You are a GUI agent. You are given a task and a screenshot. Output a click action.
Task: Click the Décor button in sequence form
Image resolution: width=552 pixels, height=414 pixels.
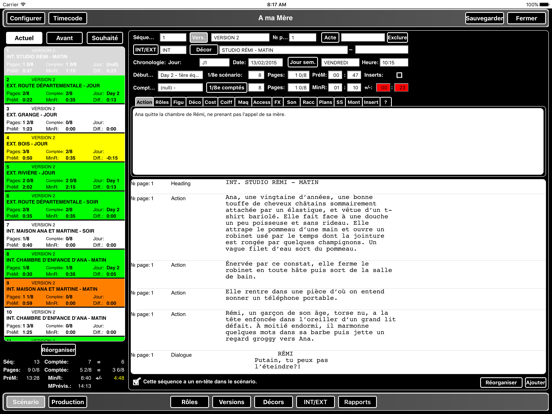click(x=204, y=50)
